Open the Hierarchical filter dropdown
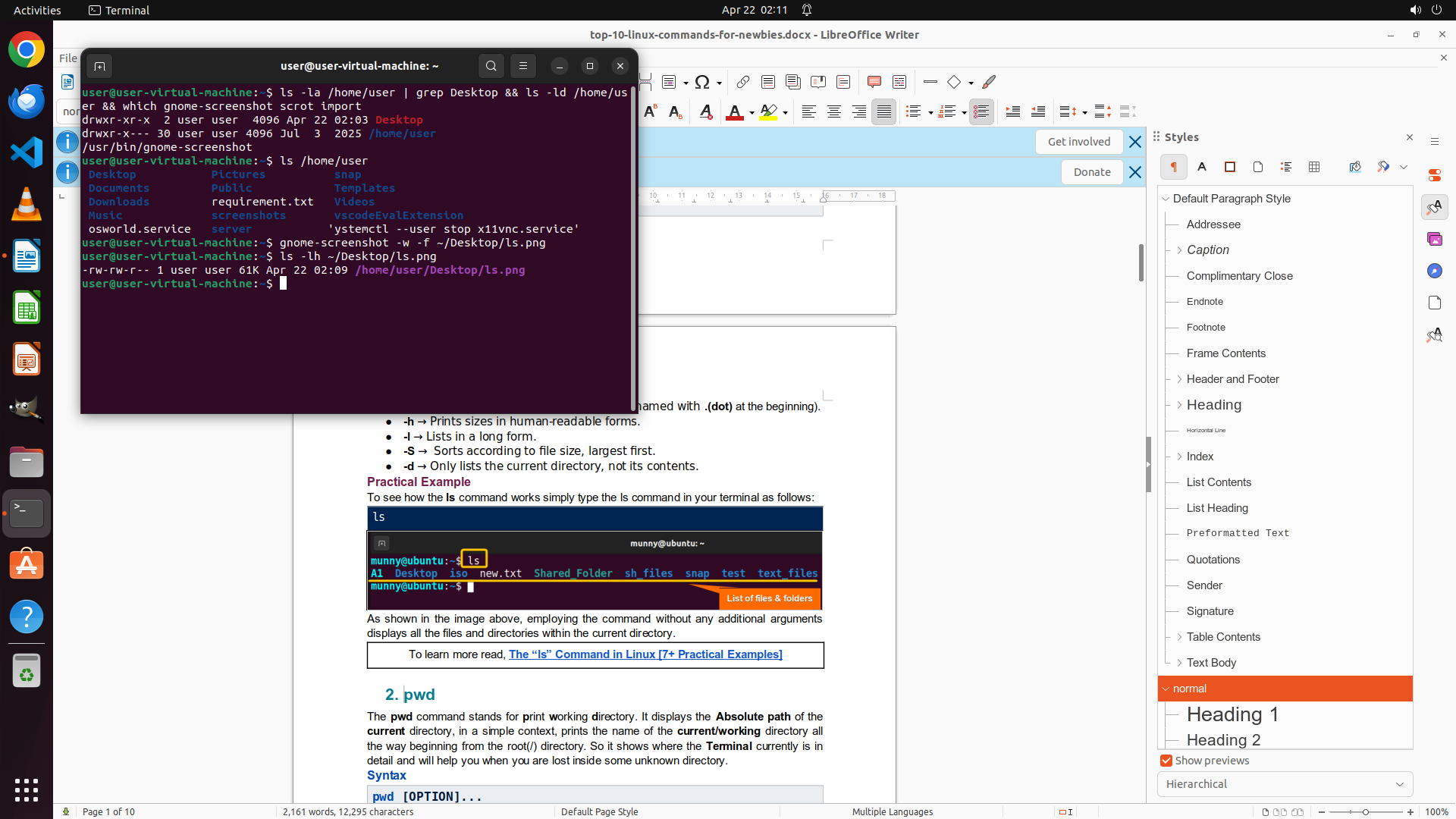 click(1285, 784)
